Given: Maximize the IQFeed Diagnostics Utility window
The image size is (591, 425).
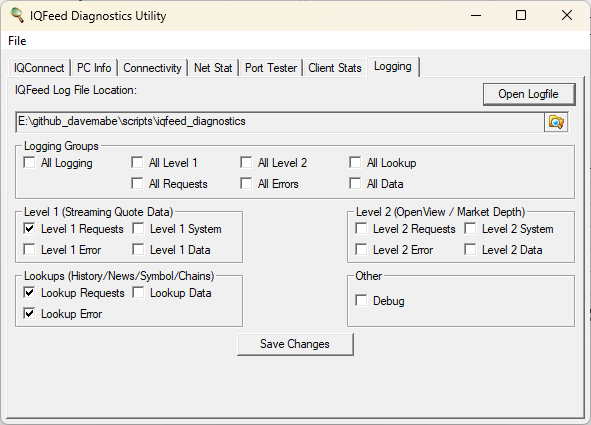Looking at the screenshot, I should coord(521,15).
